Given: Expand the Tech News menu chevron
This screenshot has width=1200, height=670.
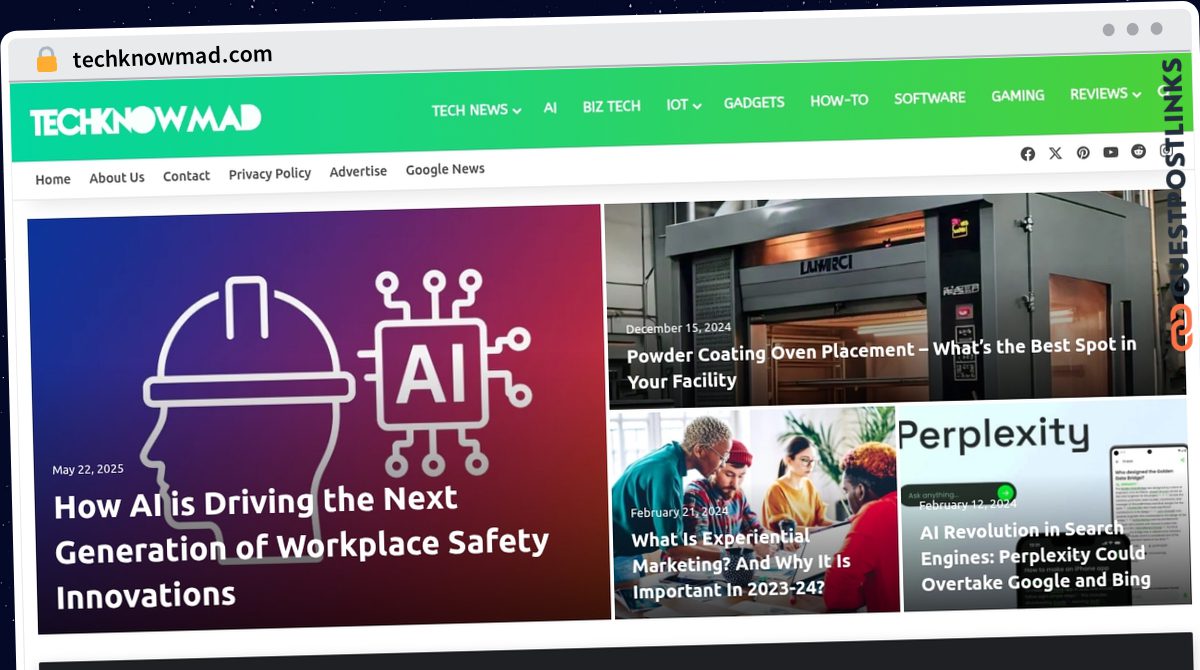Looking at the screenshot, I should [517, 110].
